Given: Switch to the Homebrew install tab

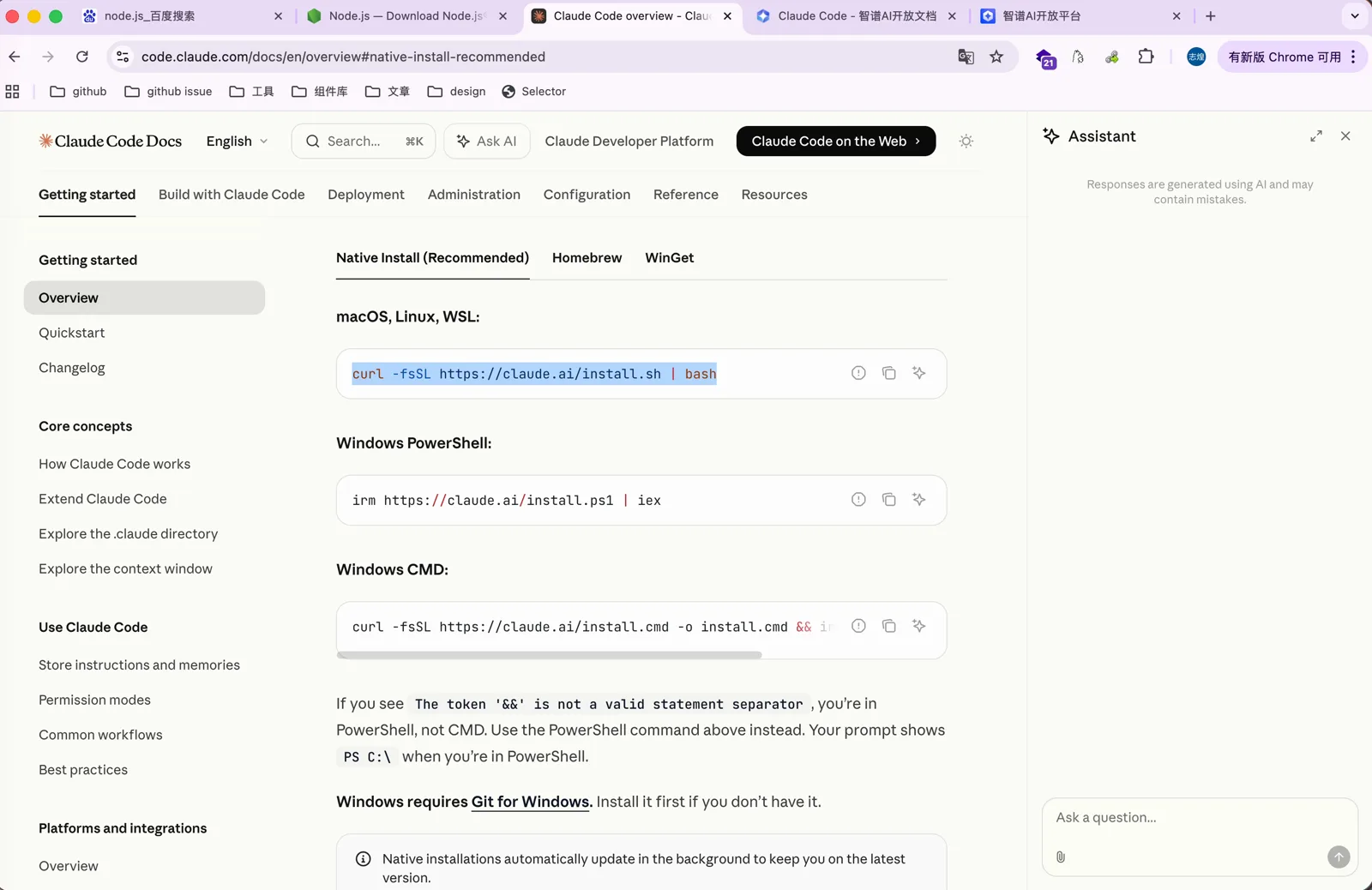Looking at the screenshot, I should (587, 258).
